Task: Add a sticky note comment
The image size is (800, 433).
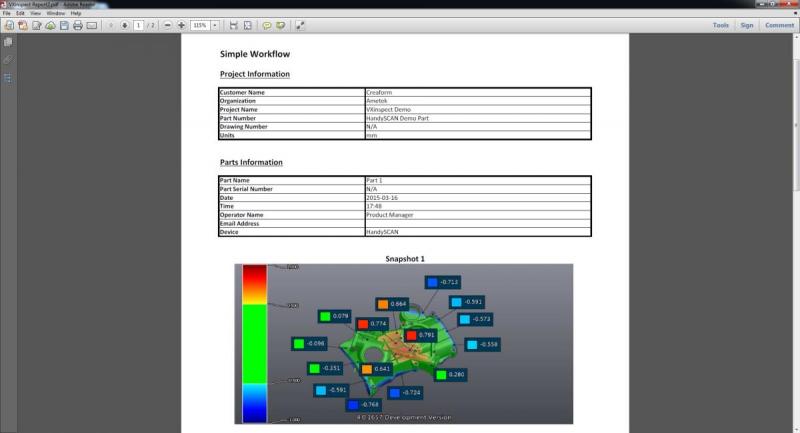Action: tap(266, 25)
